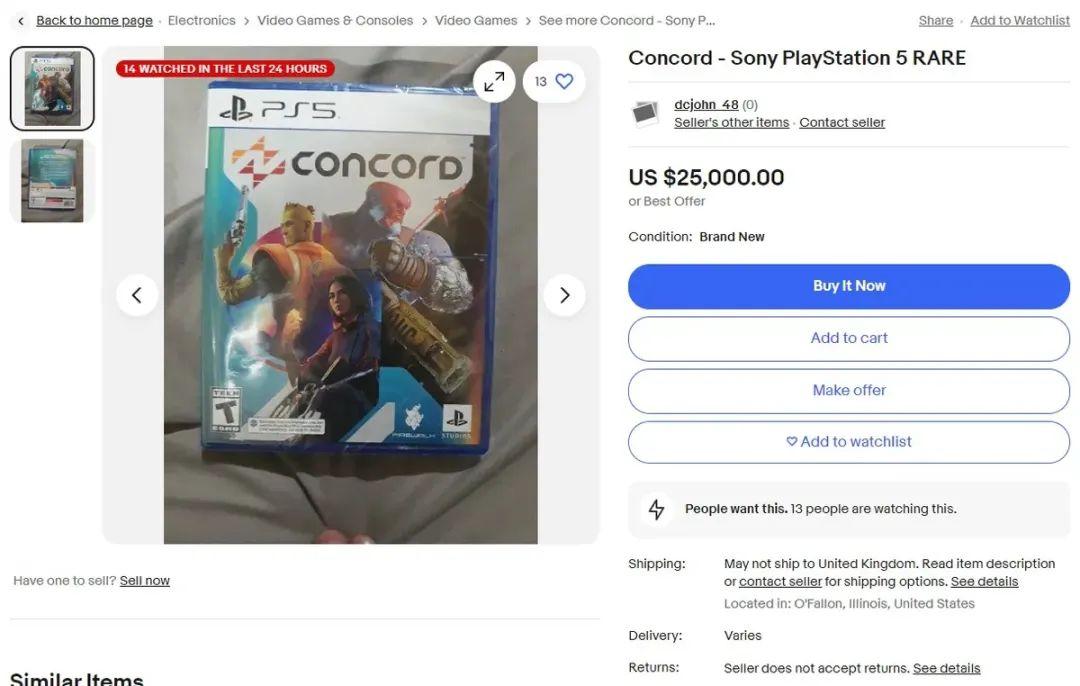Image resolution: width=1080 pixels, height=686 pixels.
Task: Expand shipping See details link
Action: pyautogui.click(x=984, y=582)
